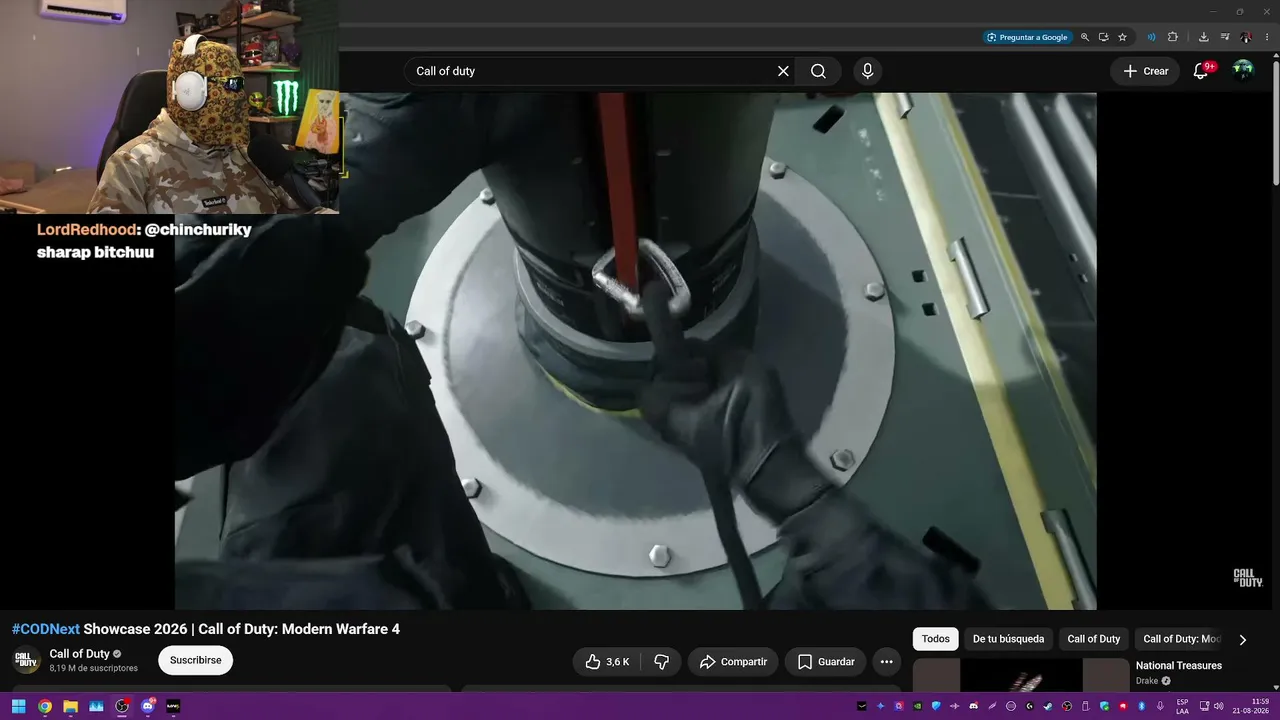Open the Windows Start menu
This screenshot has width=1280, height=720.
(19, 706)
